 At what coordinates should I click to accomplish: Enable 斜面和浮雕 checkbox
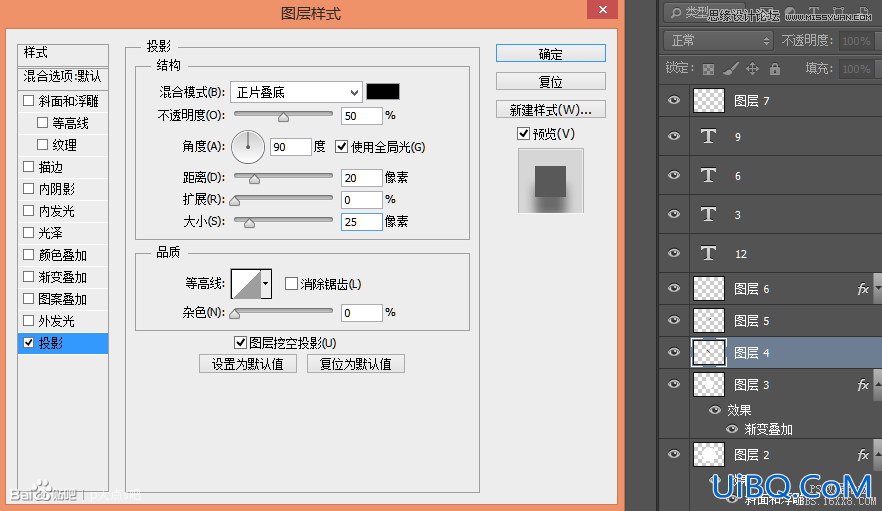pos(29,100)
